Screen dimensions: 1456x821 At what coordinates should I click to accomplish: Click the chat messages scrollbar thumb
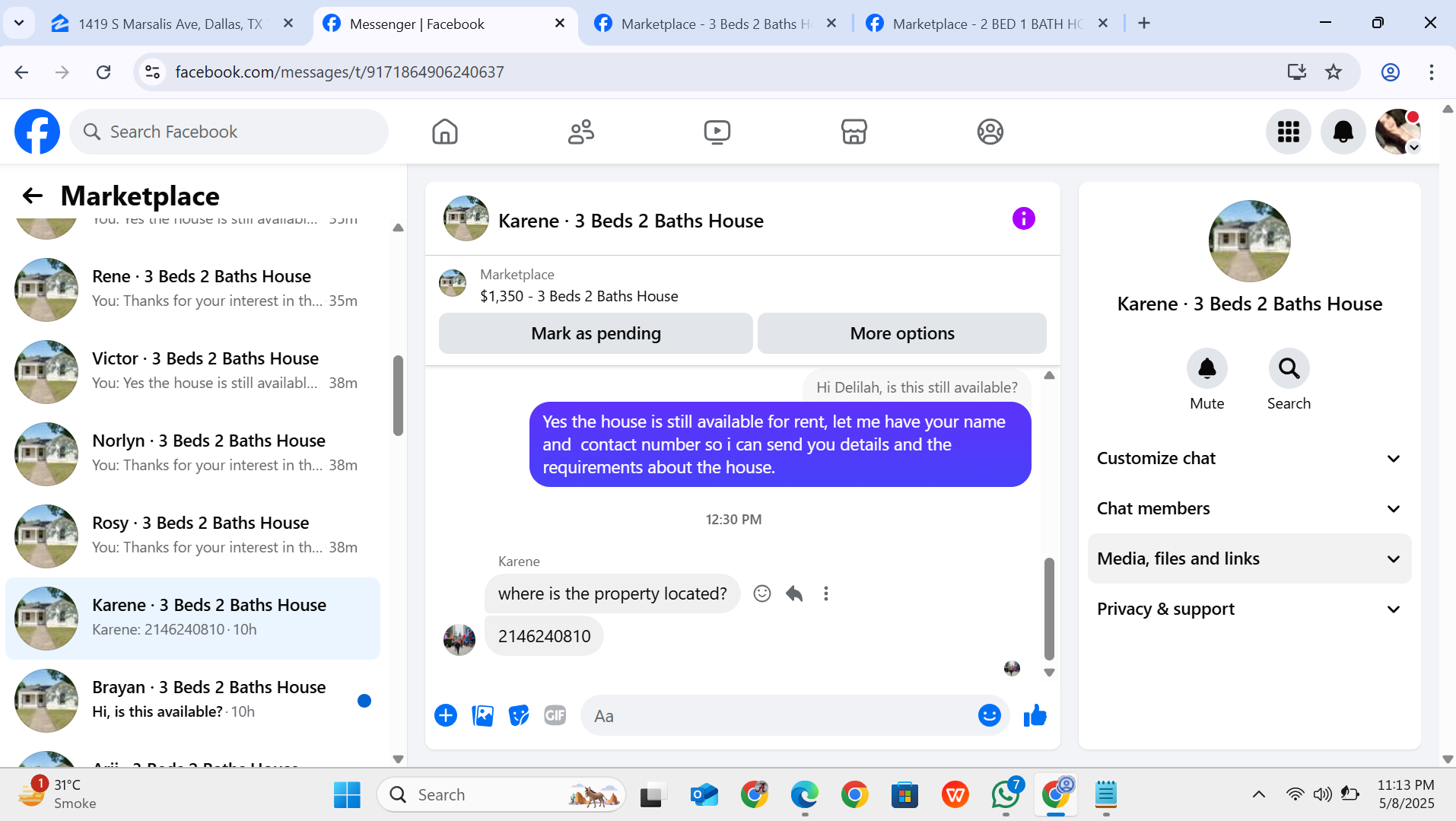pyautogui.click(x=1049, y=609)
